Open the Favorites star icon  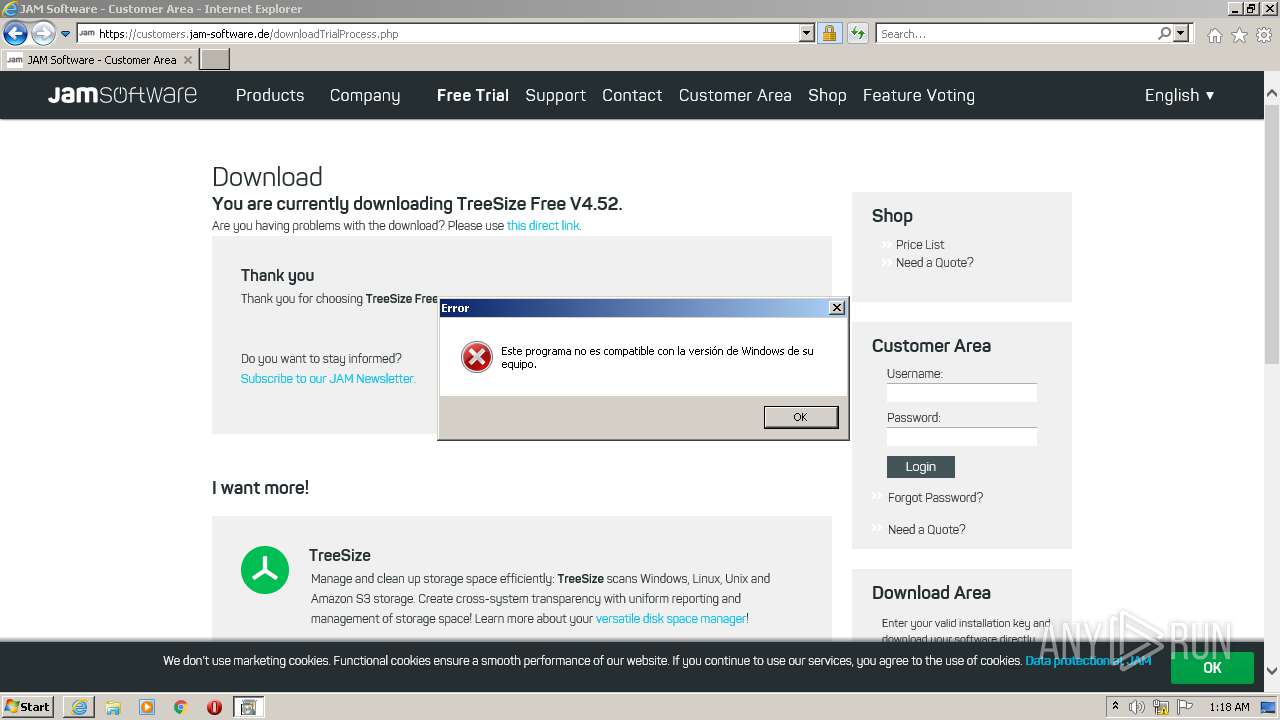(x=1239, y=35)
